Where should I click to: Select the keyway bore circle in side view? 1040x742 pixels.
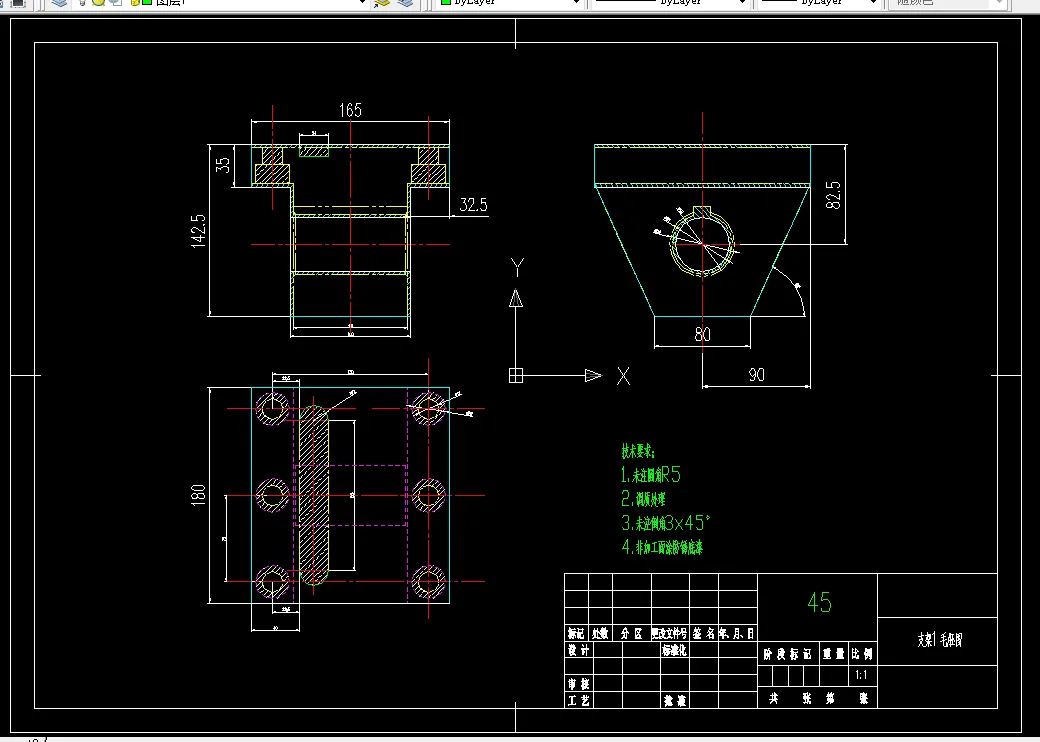tap(702, 244)
